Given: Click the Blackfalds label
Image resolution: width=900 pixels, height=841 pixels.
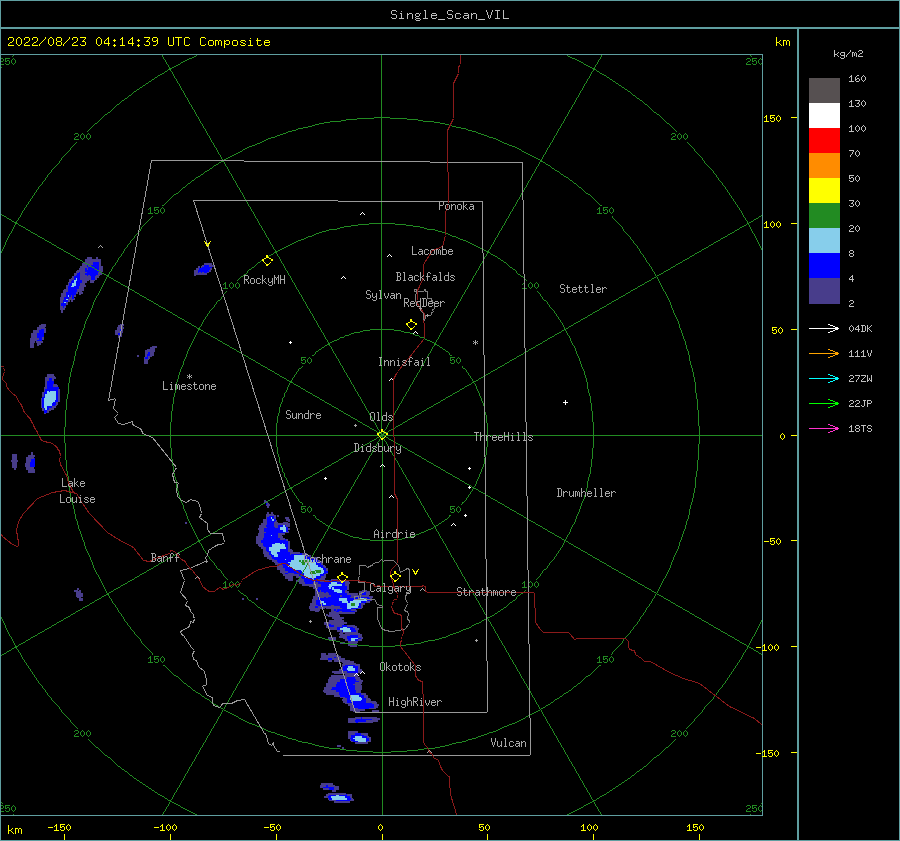Looking at the screenshot, I should [x=425, y=277].
